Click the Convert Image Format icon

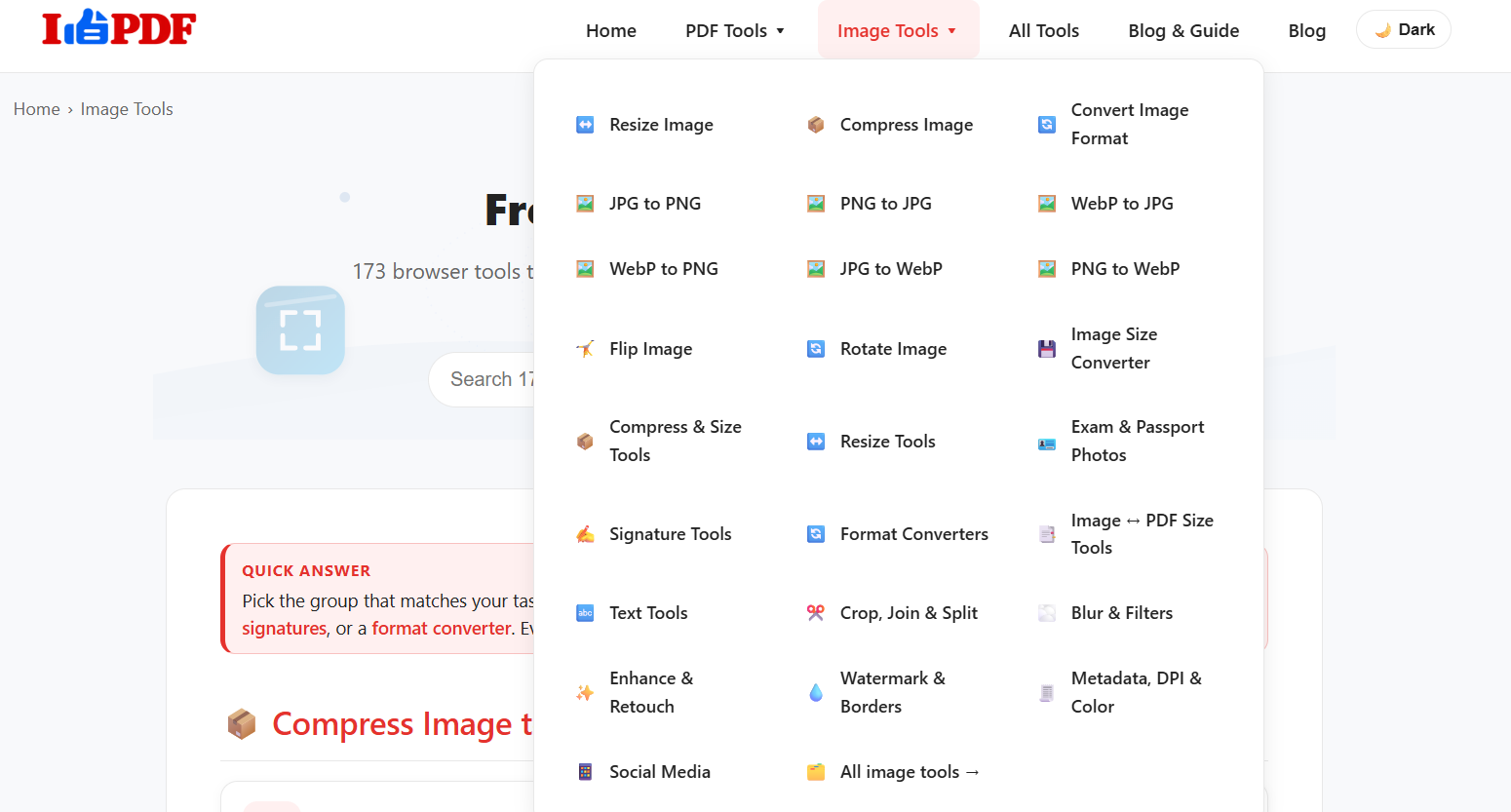[x=1047, y=125]
